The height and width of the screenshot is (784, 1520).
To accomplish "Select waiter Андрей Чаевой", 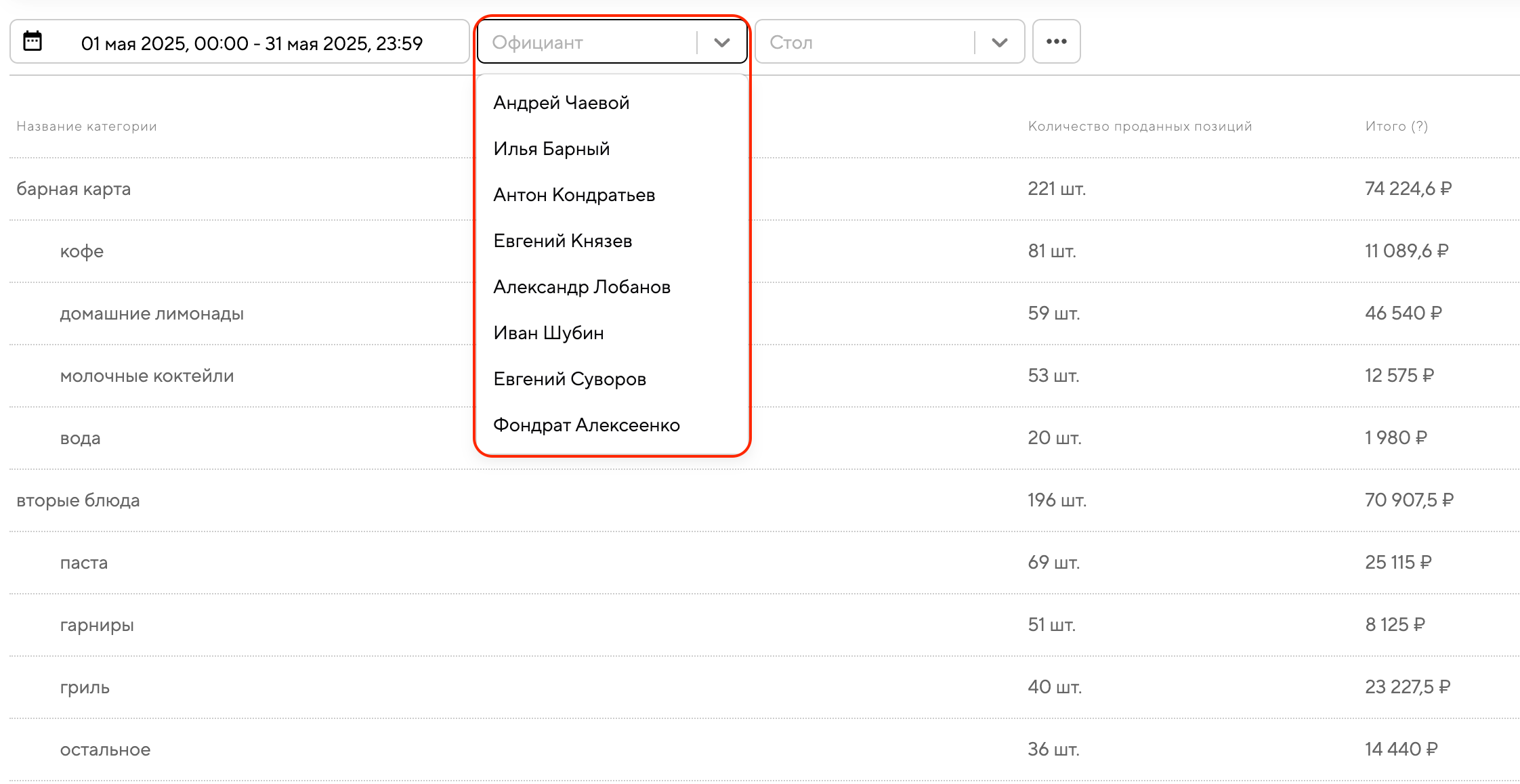I will (562, 103).
